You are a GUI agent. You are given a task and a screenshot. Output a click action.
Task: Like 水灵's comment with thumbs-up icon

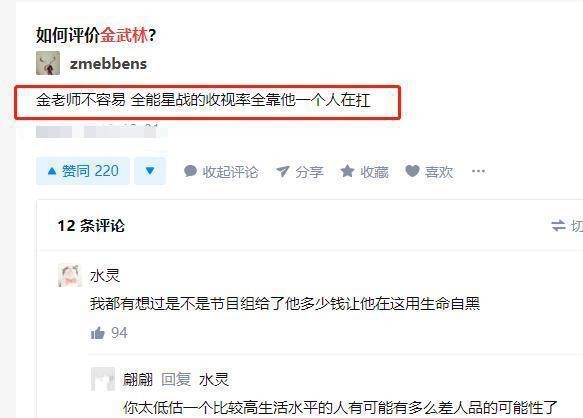98,333
